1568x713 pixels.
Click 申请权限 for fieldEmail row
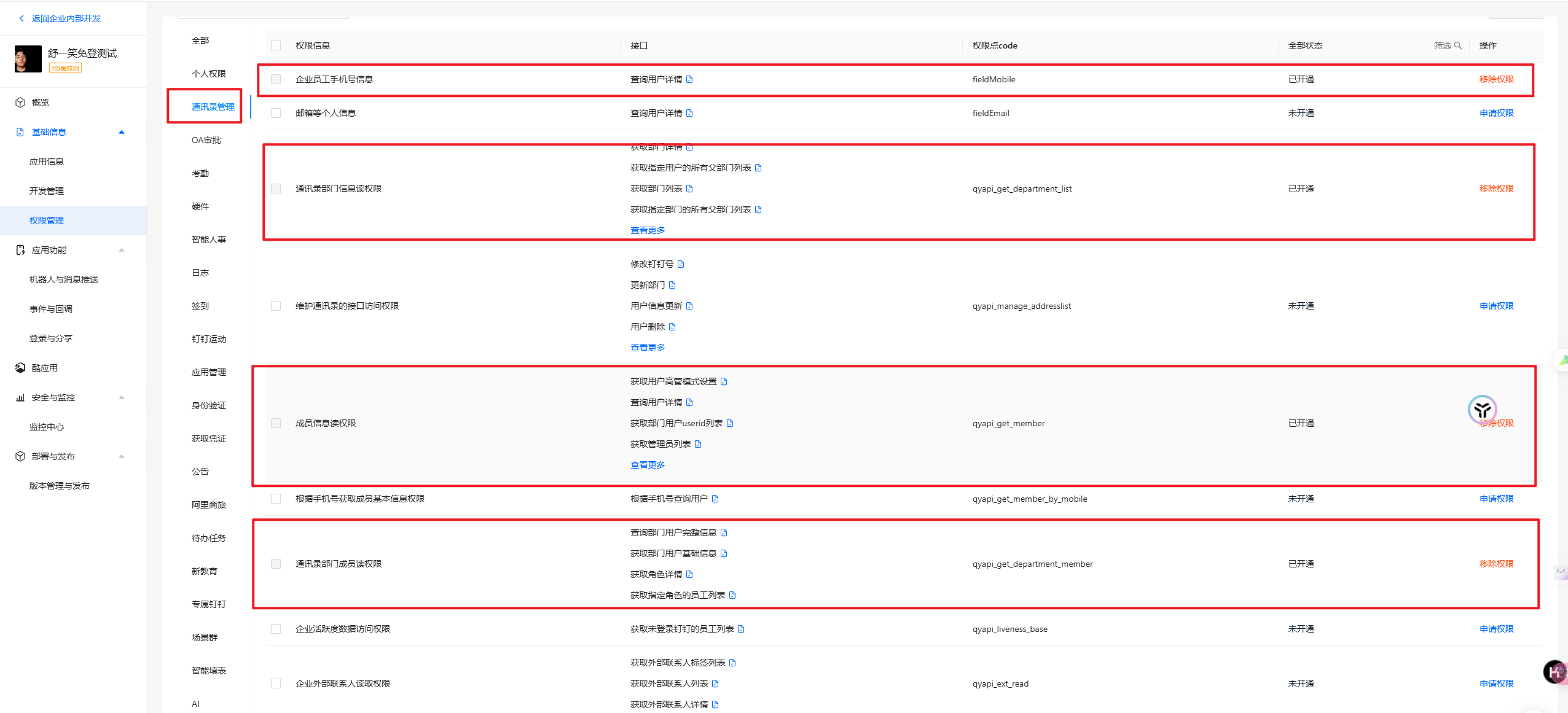pyautogui.click(x=1496, y=113)
